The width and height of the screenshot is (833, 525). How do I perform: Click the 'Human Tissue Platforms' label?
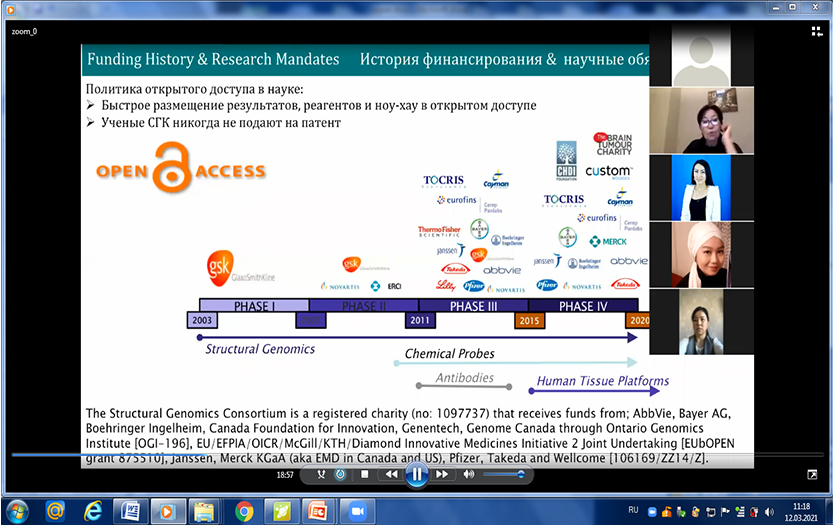602,381
